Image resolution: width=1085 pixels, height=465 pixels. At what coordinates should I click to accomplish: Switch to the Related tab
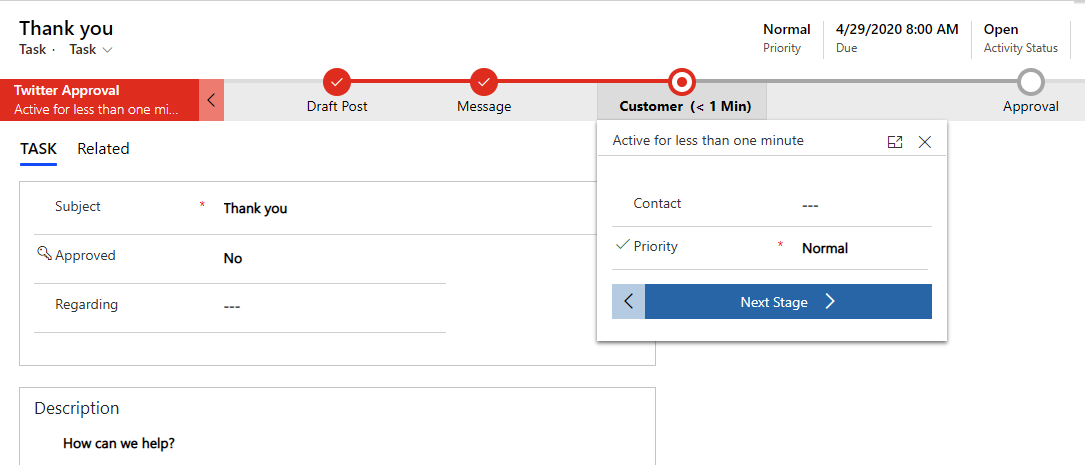tap(103, 149)
